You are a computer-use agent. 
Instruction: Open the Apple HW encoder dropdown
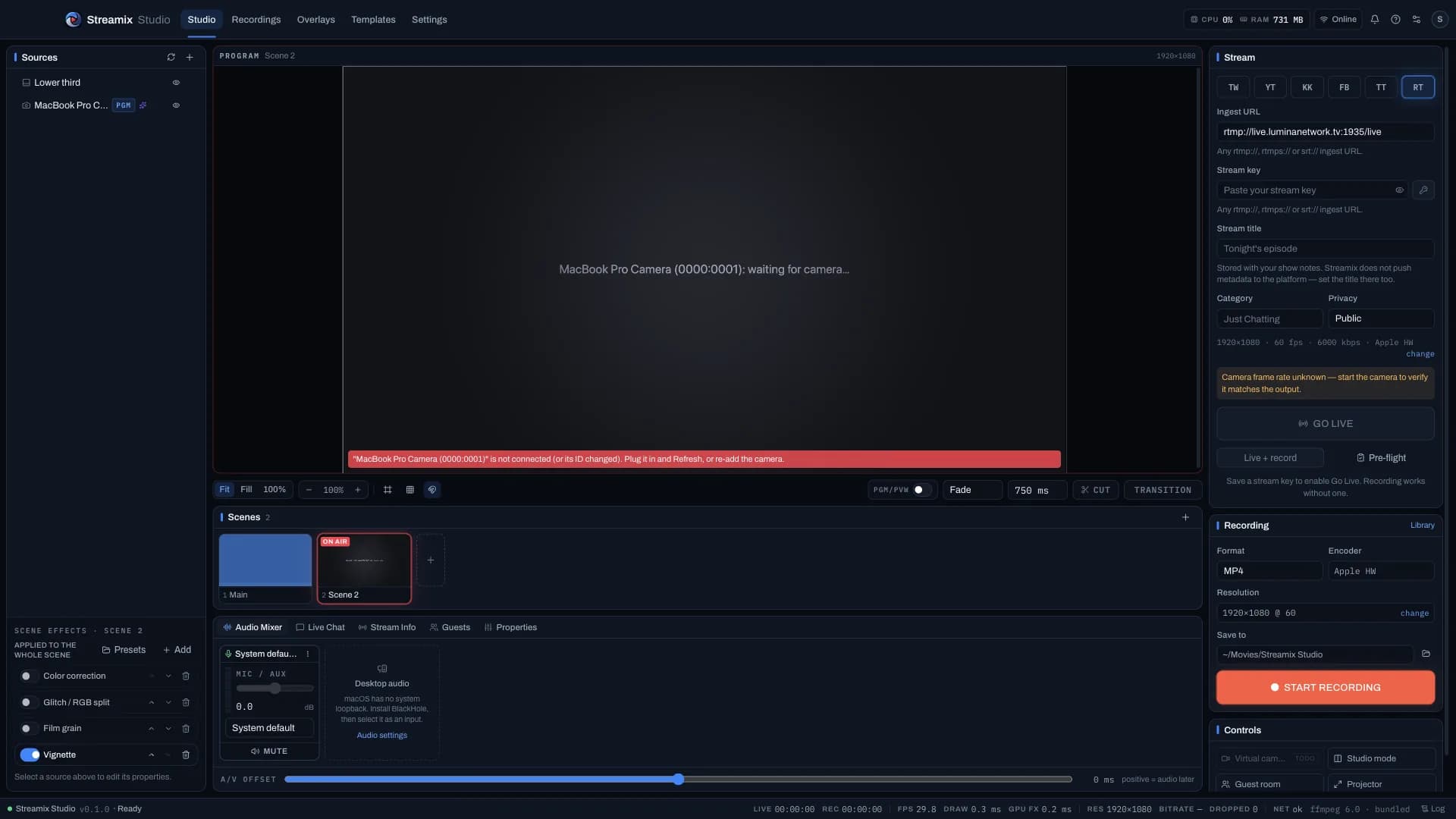click(1381, 571)
